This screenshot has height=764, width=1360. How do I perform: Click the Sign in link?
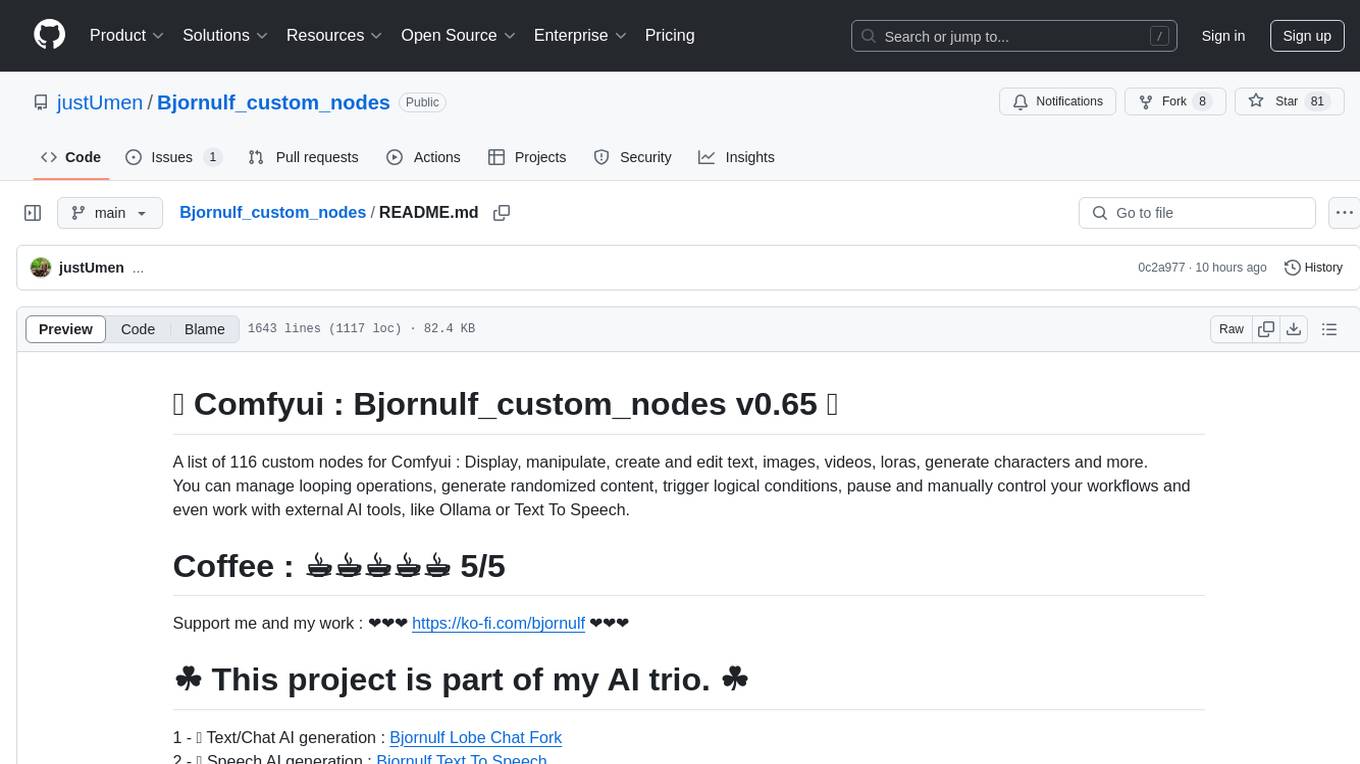pyautogui.click(x=1223, y=36)
